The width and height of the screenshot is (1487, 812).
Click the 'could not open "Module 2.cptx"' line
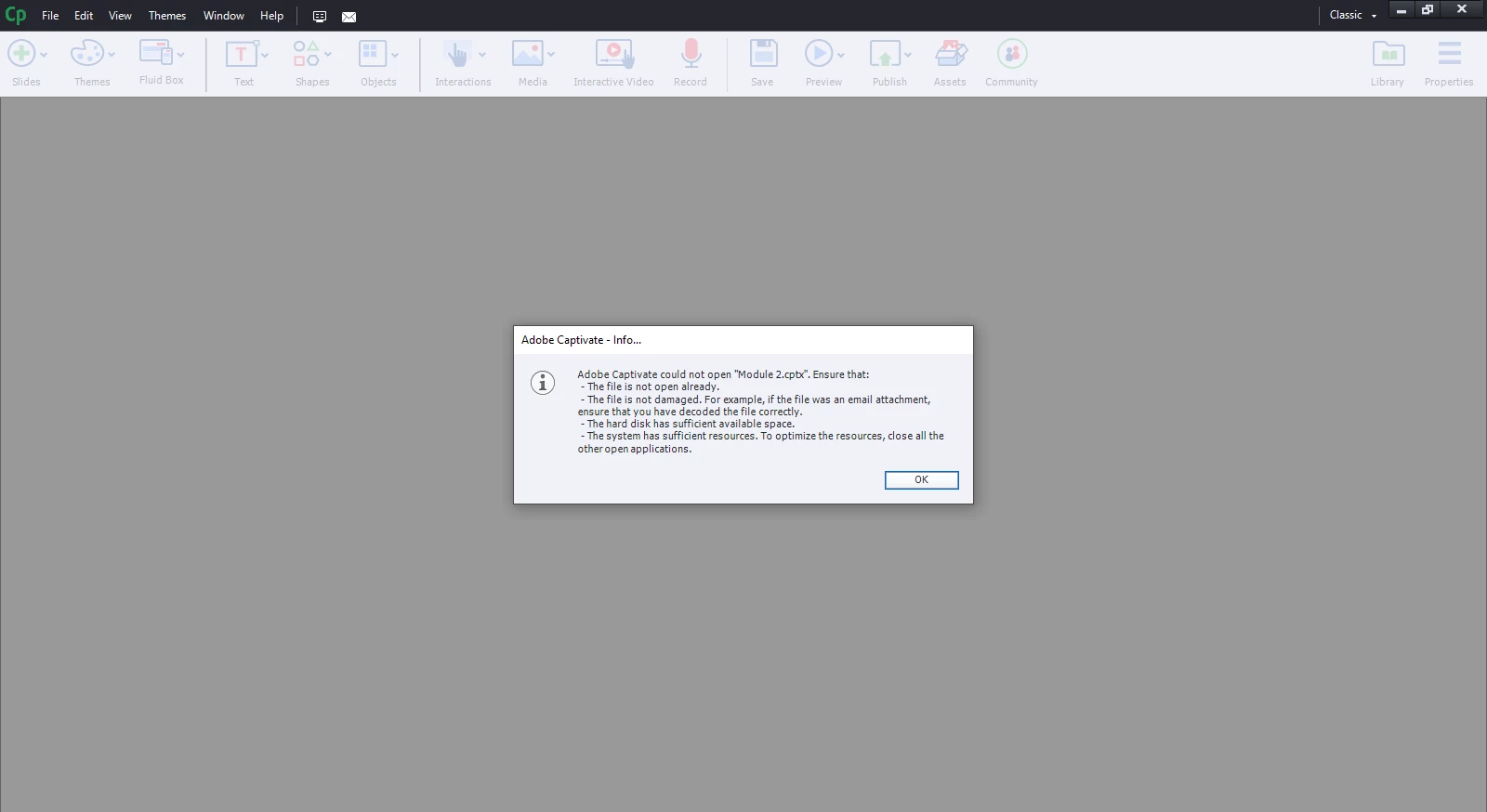coord(723,374)
